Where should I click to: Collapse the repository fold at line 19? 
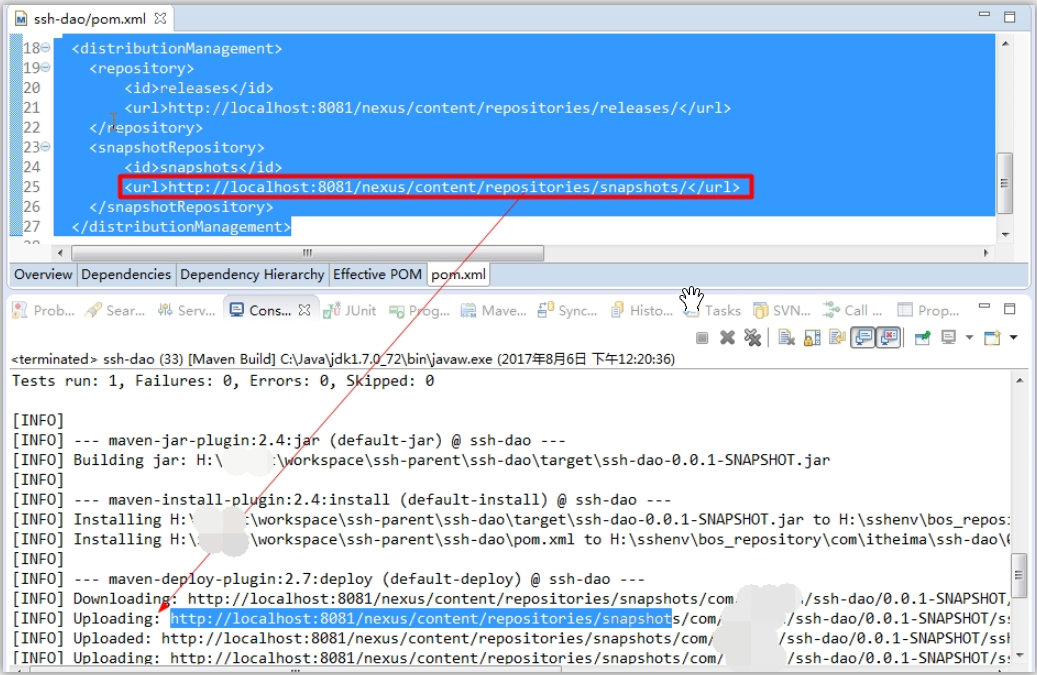[x=46, y=67]
